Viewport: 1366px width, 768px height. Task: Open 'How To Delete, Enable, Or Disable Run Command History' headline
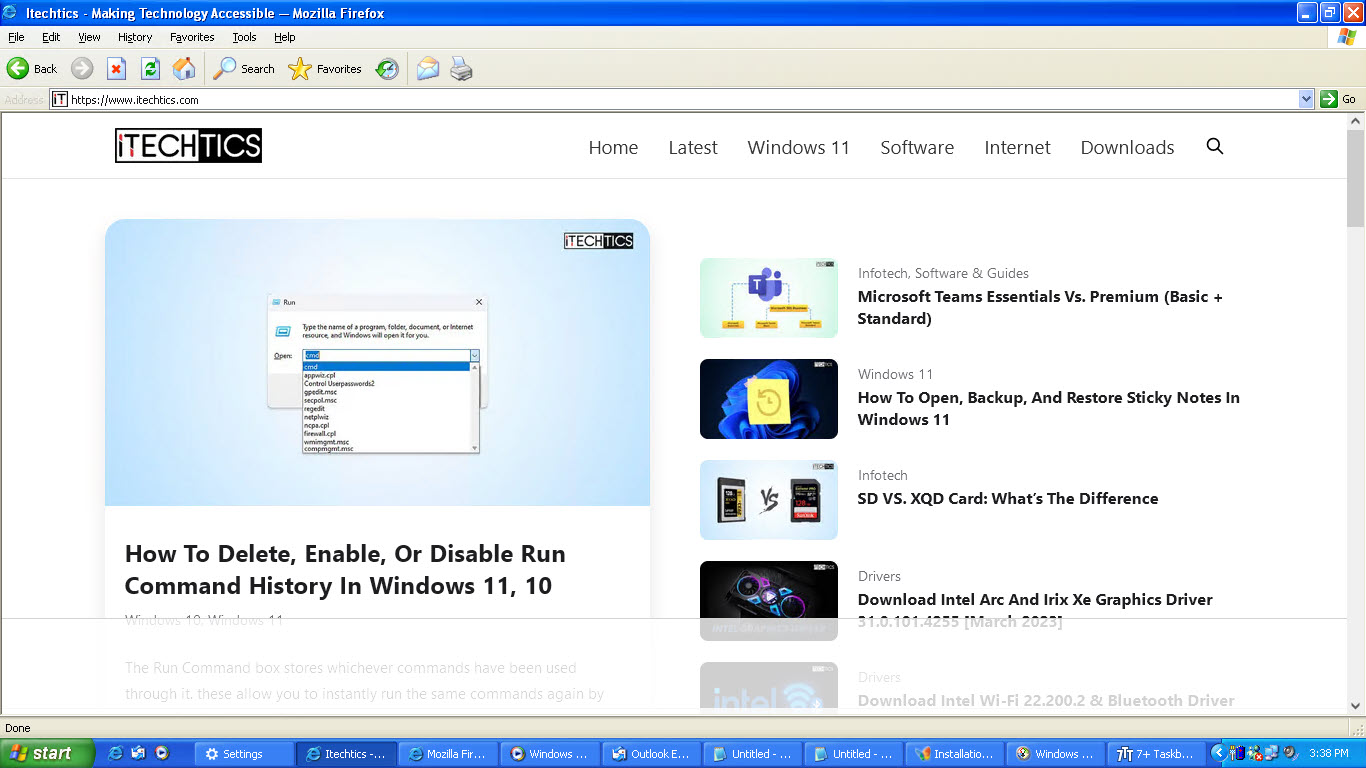(345, 570)
